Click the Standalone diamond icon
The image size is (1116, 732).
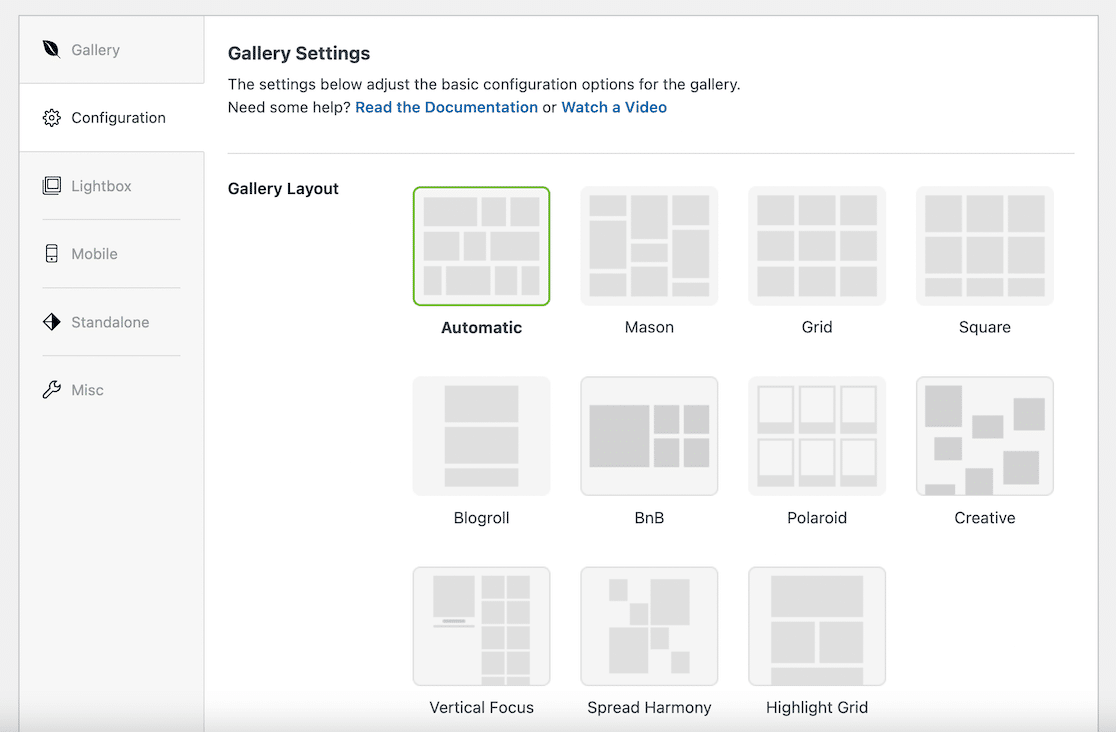point(51,322)
